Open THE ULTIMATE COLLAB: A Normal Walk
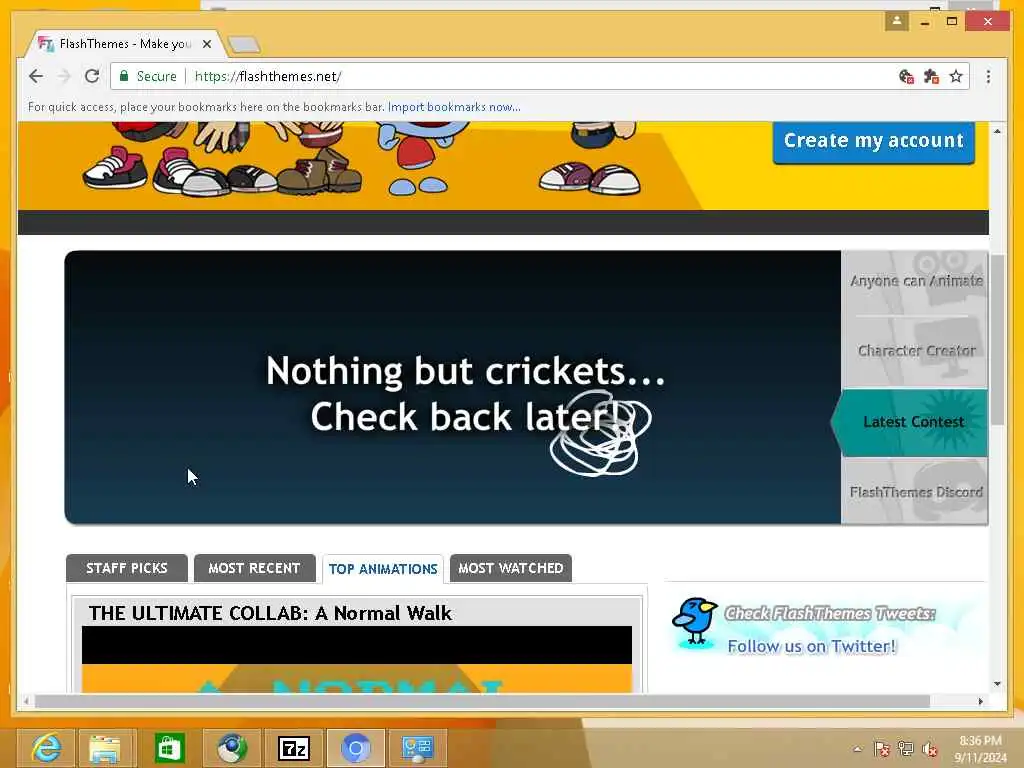 [270, 613]
